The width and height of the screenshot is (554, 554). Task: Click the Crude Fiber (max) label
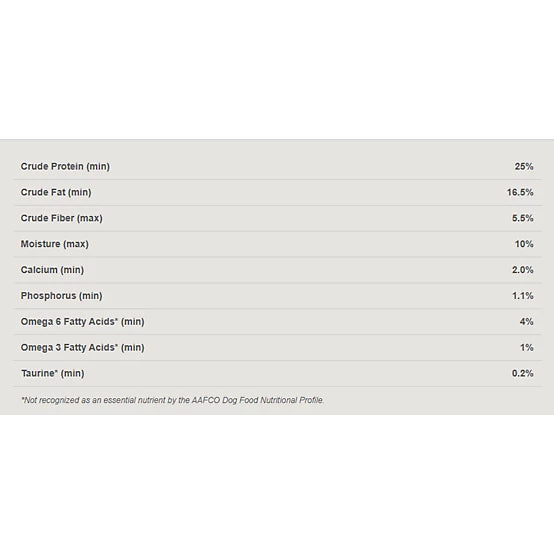pyautogui.click(x=61, y=218)
